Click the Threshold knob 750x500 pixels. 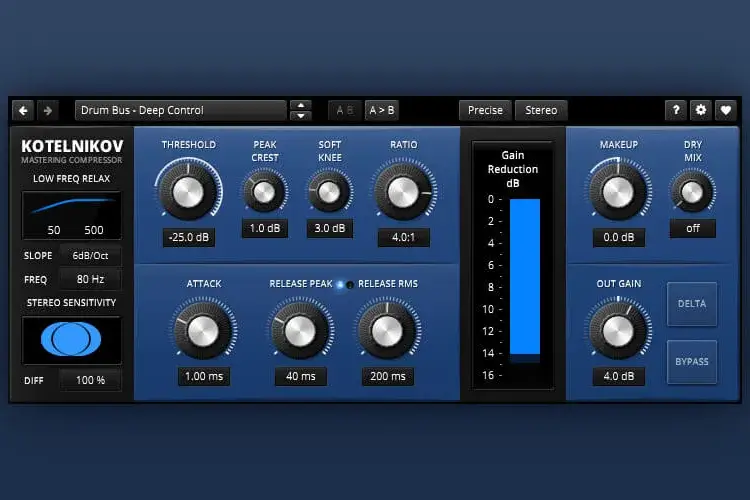pos(187,189)
